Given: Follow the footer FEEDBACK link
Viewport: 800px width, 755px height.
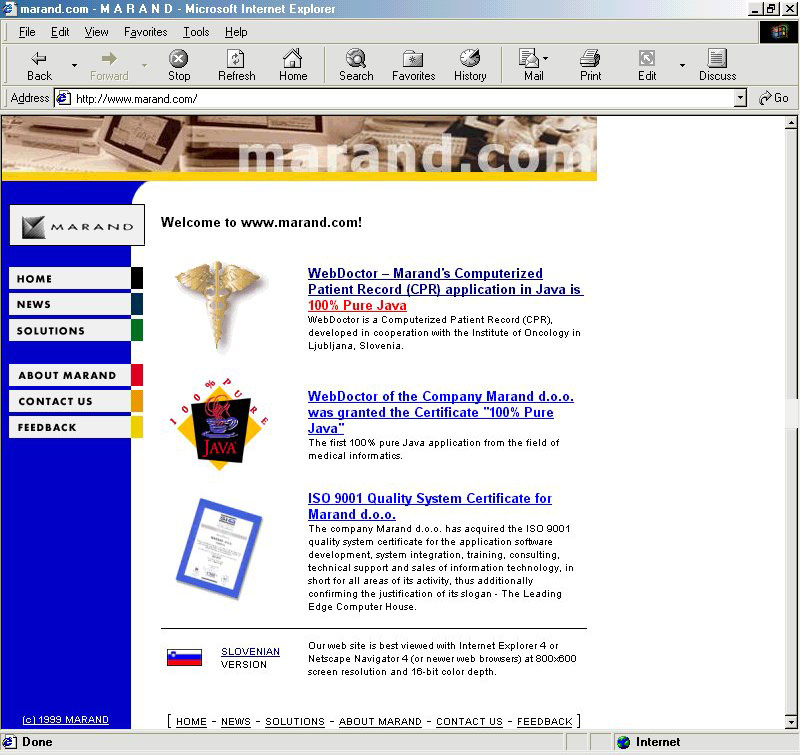Looking at the screenshot, I should (x=544, y=721).
